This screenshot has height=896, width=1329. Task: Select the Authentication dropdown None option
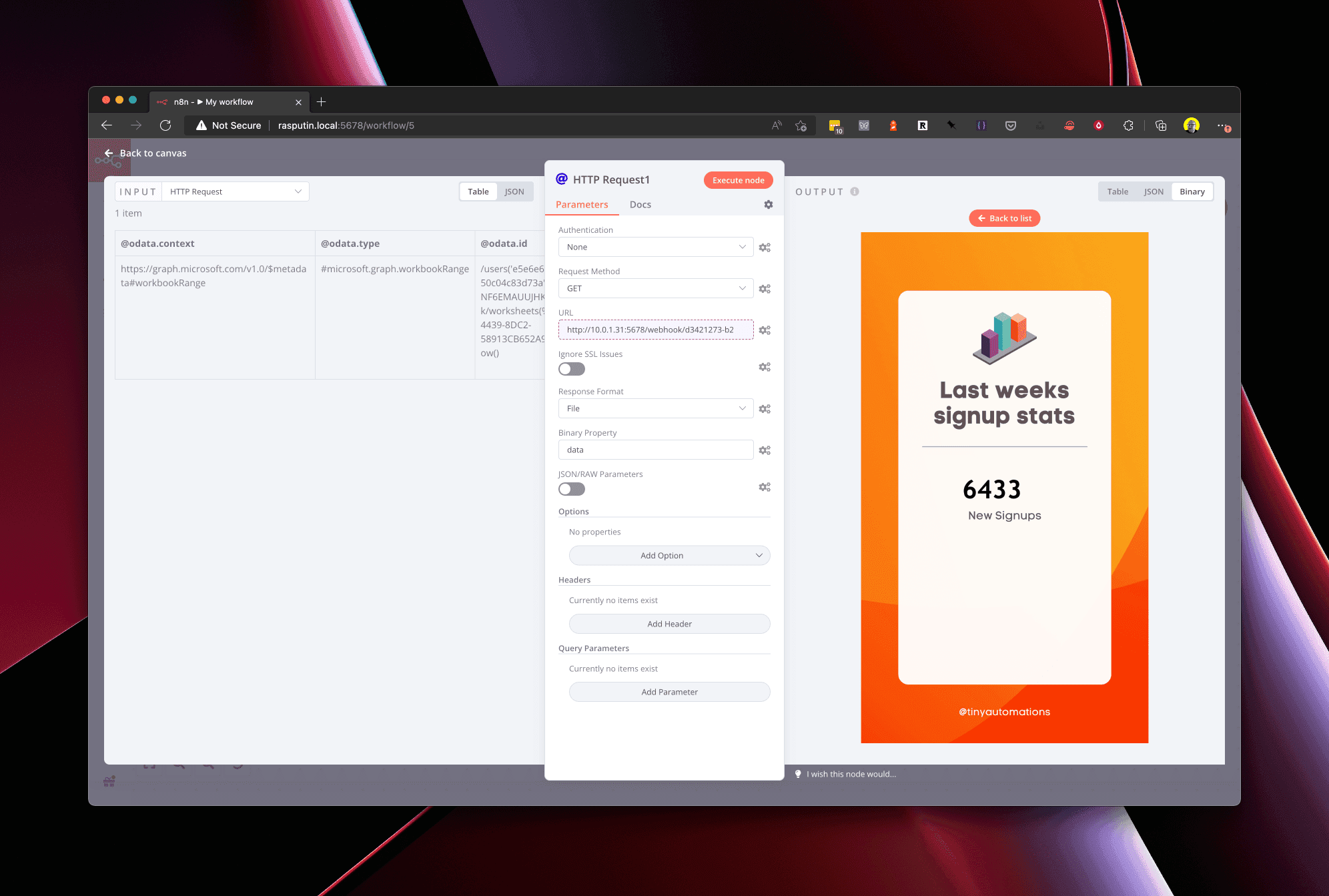[654, 247]
